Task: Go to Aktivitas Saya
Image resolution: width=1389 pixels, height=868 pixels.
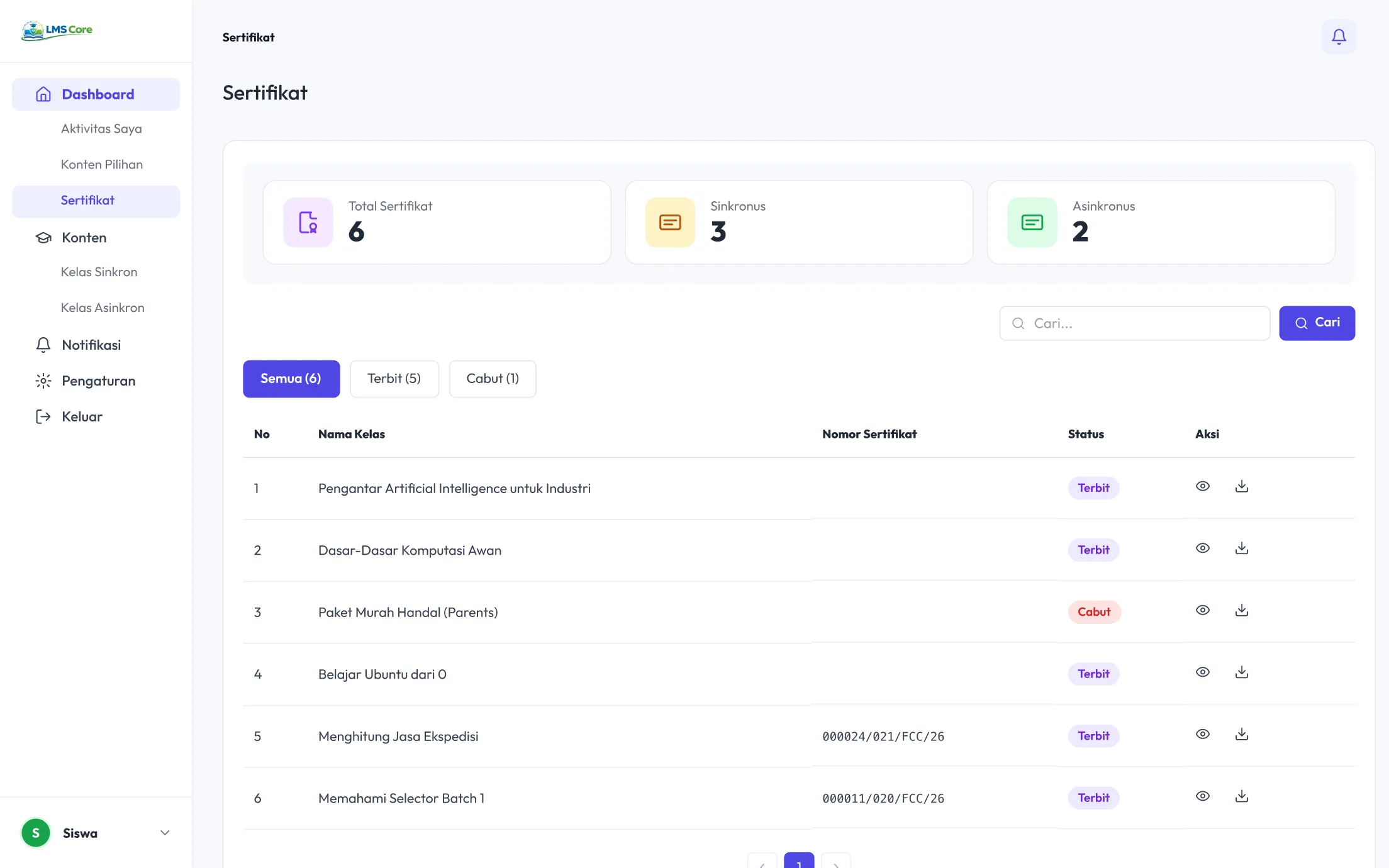Action: [101, 129]
